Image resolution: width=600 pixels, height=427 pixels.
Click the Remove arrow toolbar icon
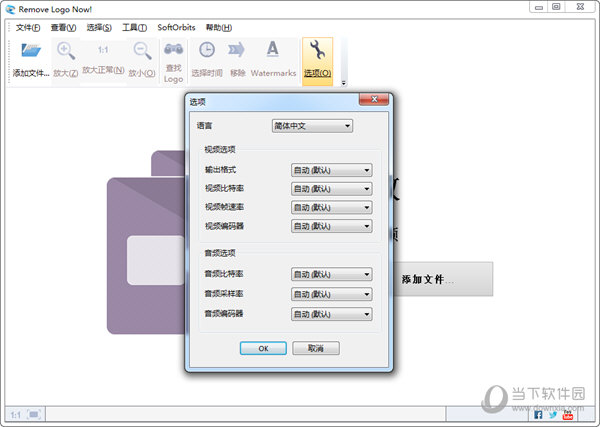[x=236, y=50]
